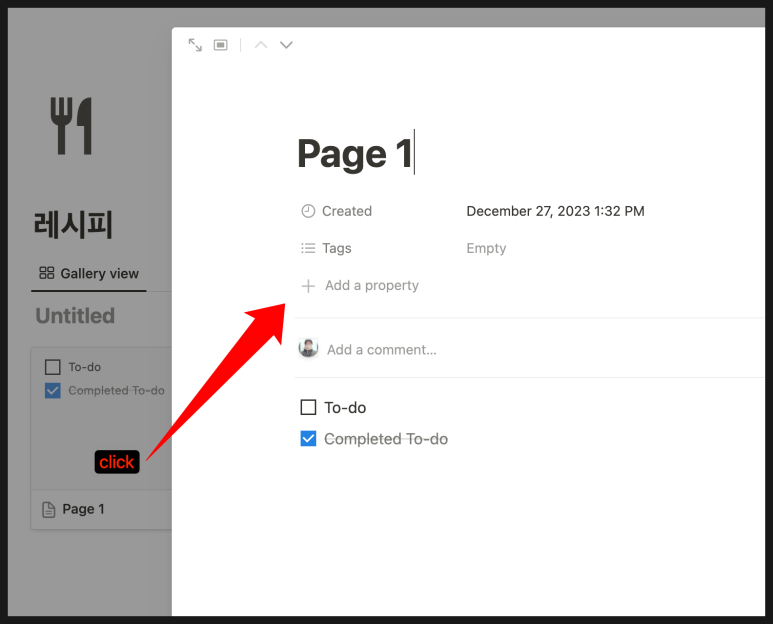Switch to the Gallery view tab
Viewport: 773px width, 624px height.
(x=89, y=274)
